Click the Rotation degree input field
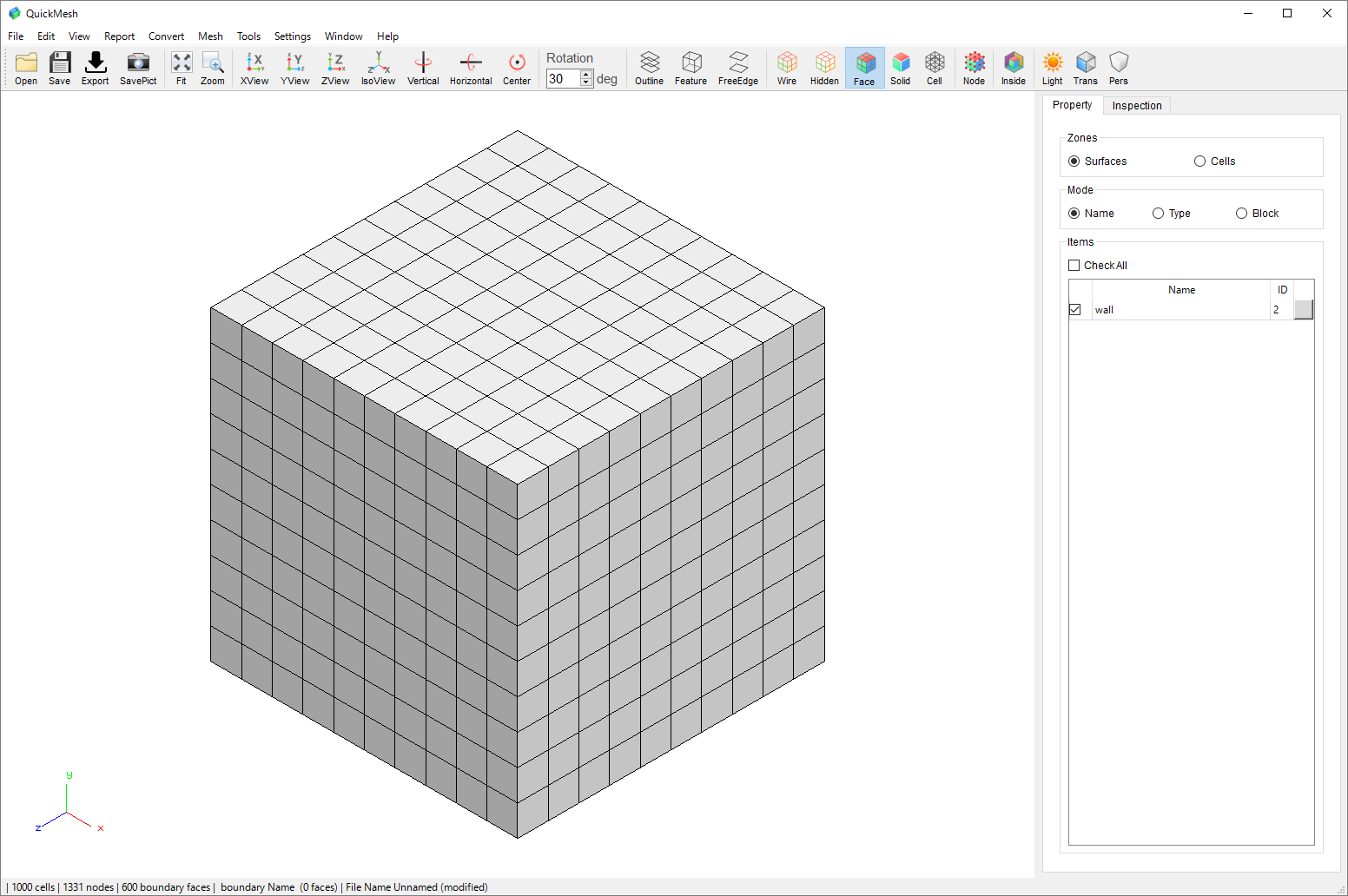 (x=564, y=79)
